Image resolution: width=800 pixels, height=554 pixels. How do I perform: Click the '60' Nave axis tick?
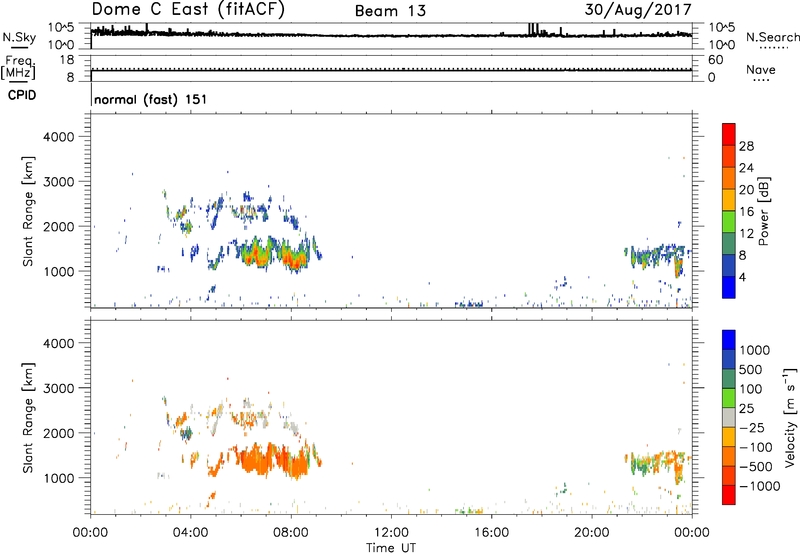(715, 60)
